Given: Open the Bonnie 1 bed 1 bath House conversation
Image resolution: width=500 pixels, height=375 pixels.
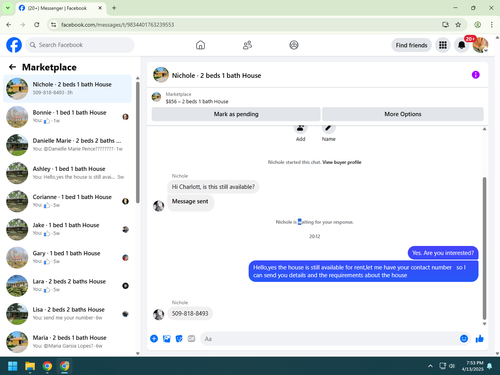Looking at the screenshot, I should click(67, 117).
